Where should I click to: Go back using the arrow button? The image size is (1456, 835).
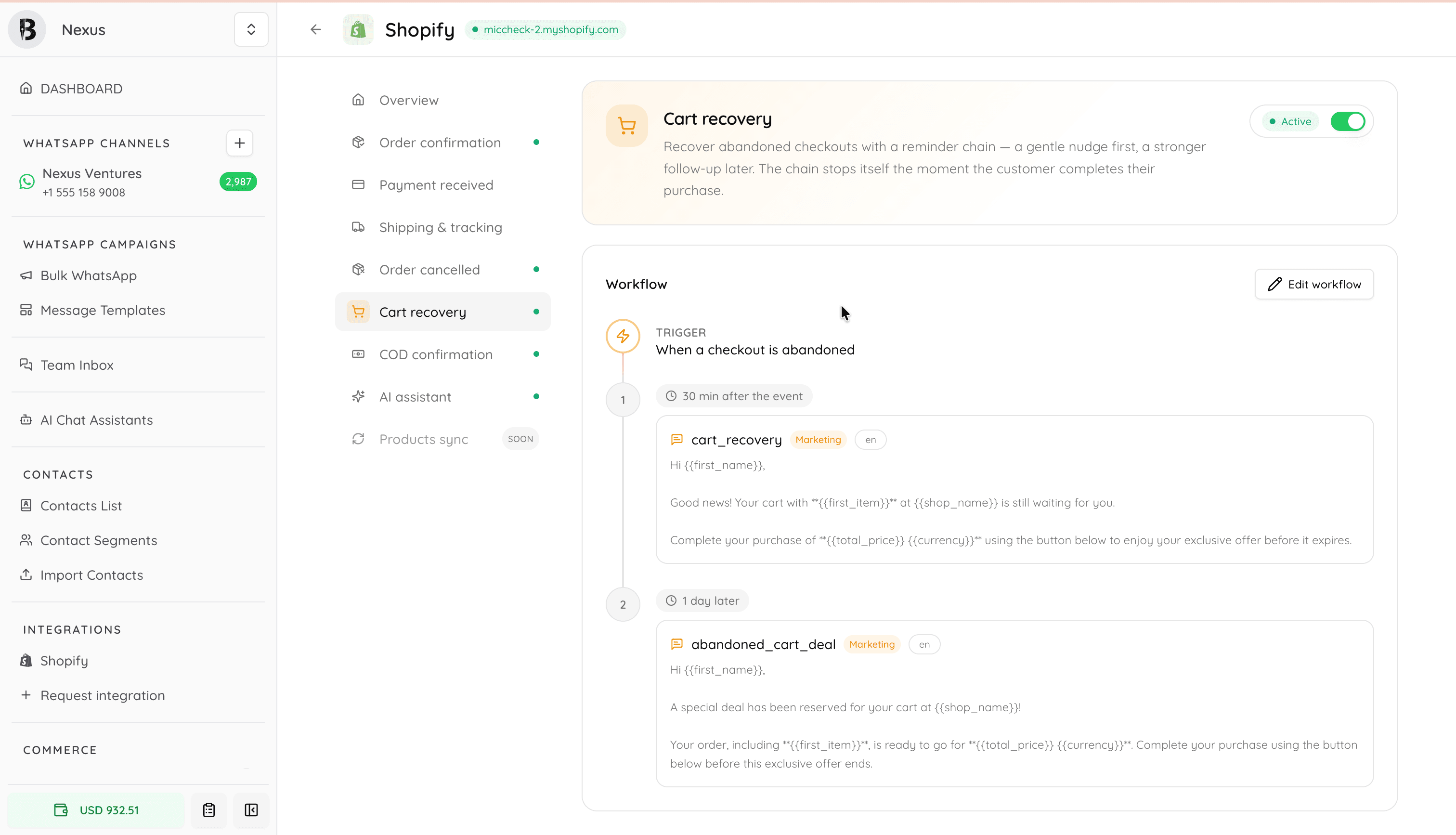(x=316, y=29)
